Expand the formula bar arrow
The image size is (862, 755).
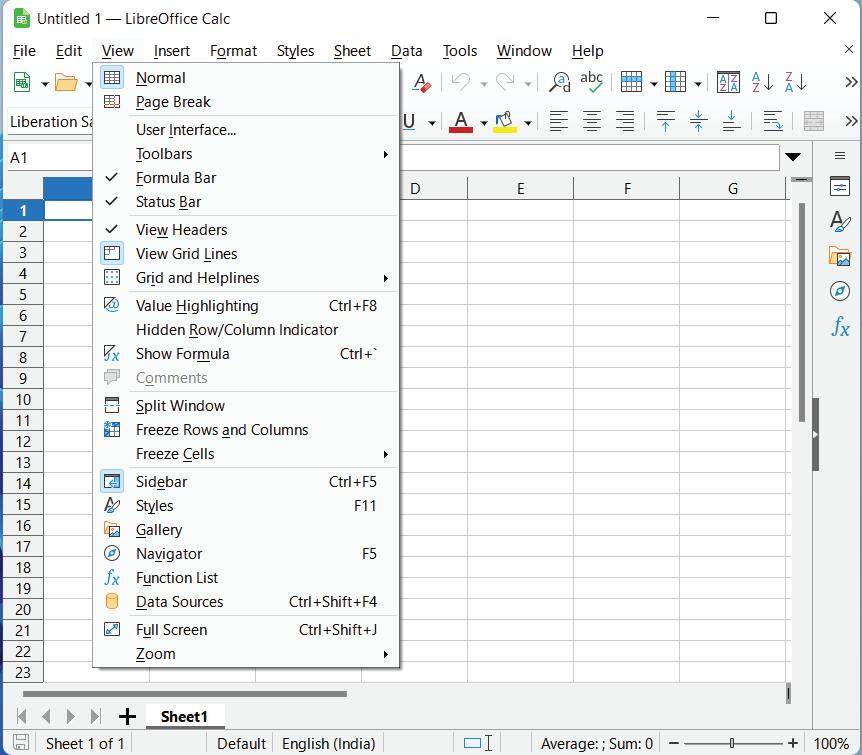coord(793,157)
